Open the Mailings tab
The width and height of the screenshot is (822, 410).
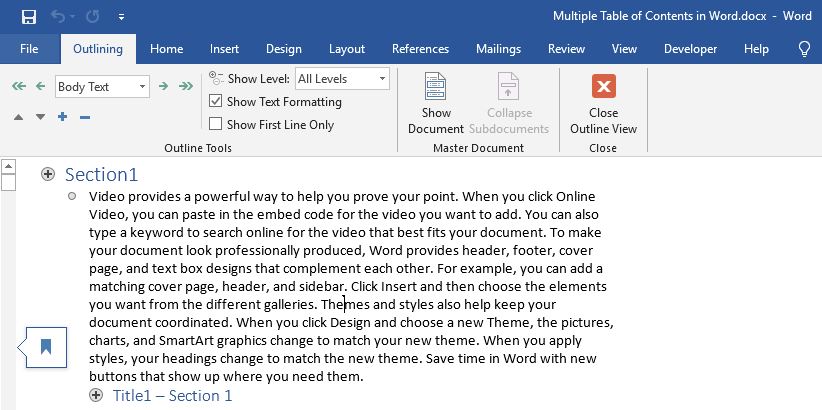click(499, 49)
